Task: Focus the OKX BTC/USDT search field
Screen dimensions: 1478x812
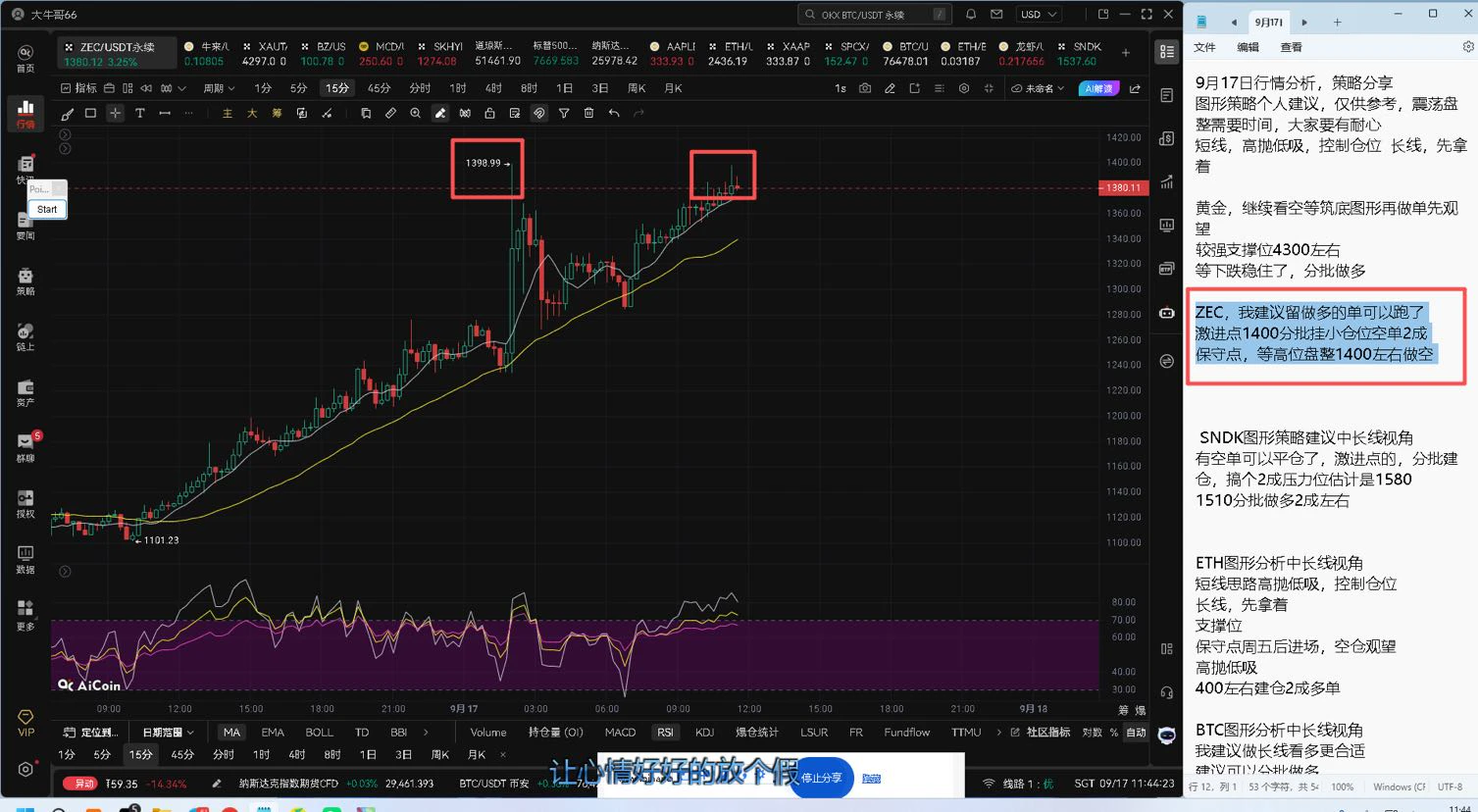Action: (876, 15)
